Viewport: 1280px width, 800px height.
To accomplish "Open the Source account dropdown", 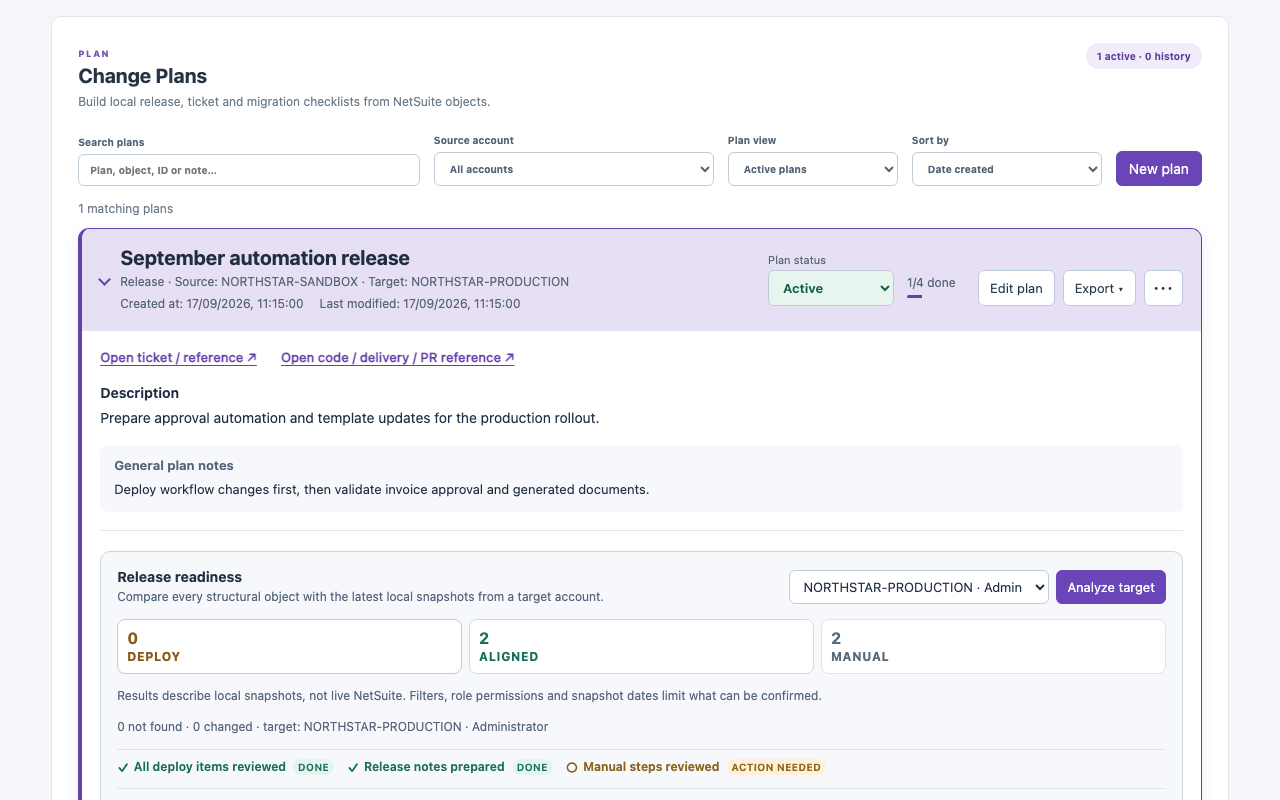I will [x=574, y=169].
